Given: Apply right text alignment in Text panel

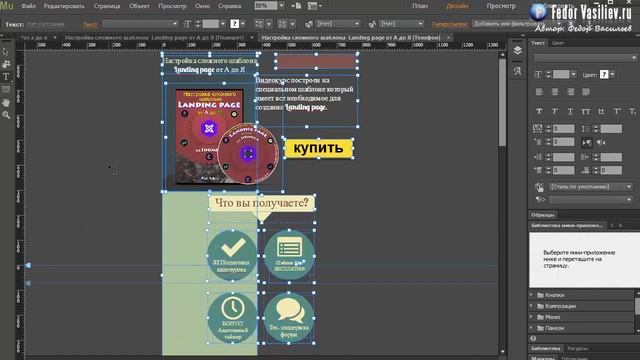Looking at the screenshot, I should click(570, 92).
